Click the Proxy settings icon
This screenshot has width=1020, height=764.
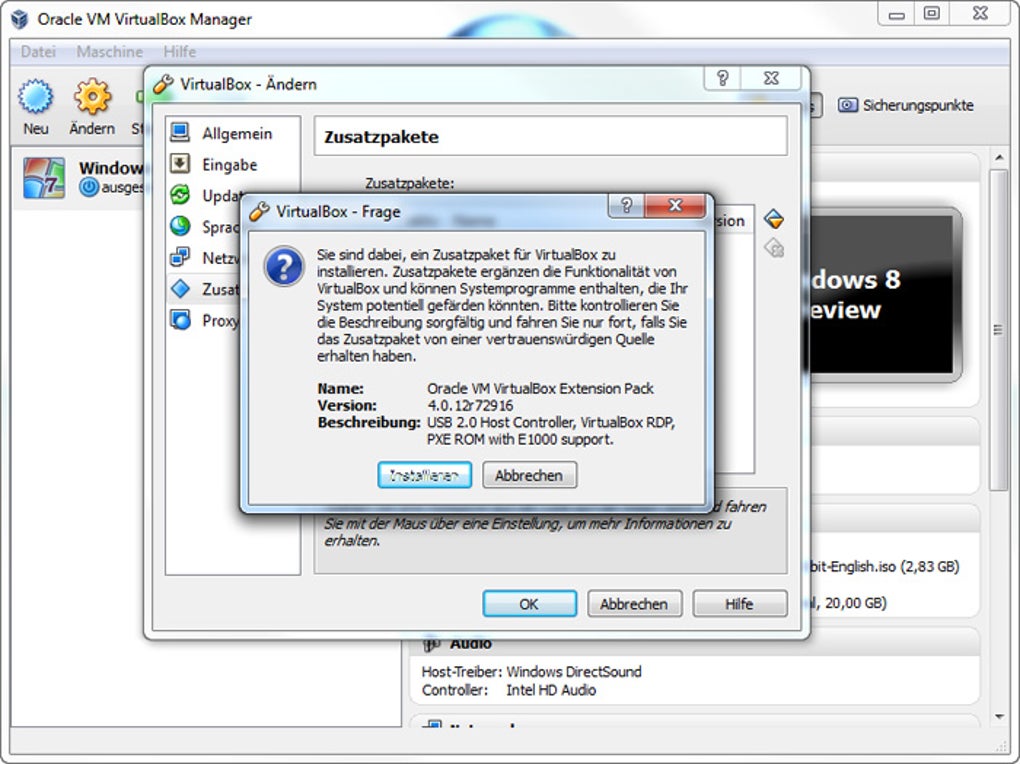180,320
